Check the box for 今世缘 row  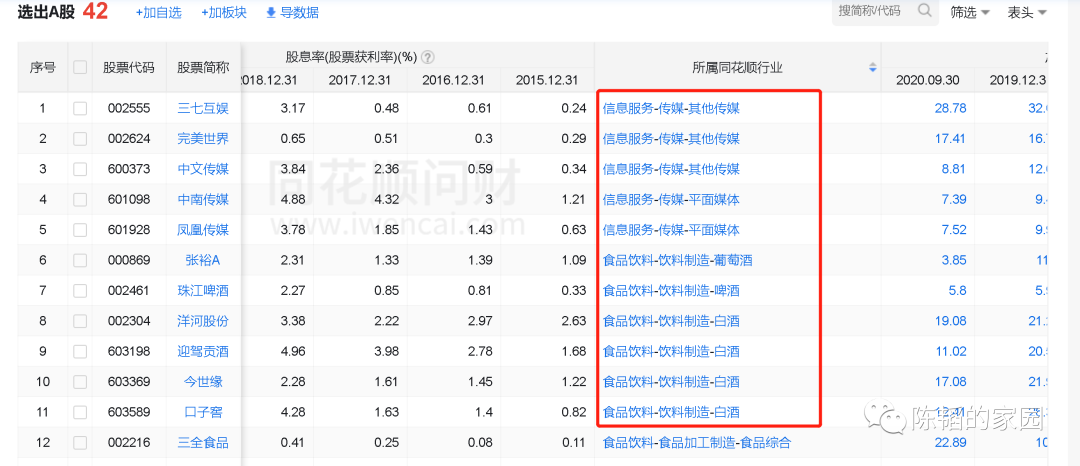[80, 381]
